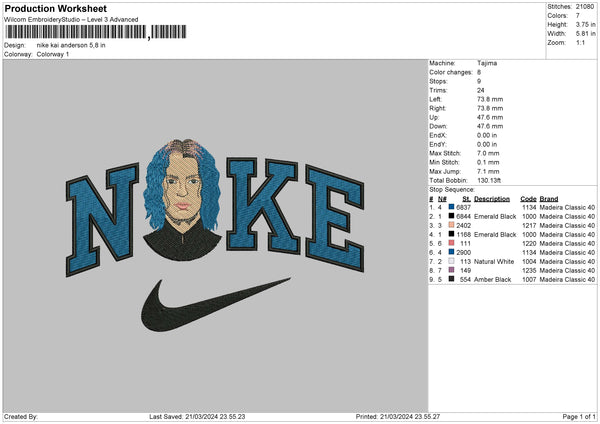
Task: Click the 'Created By:' footer label
Action: click(x=21, y=416)
